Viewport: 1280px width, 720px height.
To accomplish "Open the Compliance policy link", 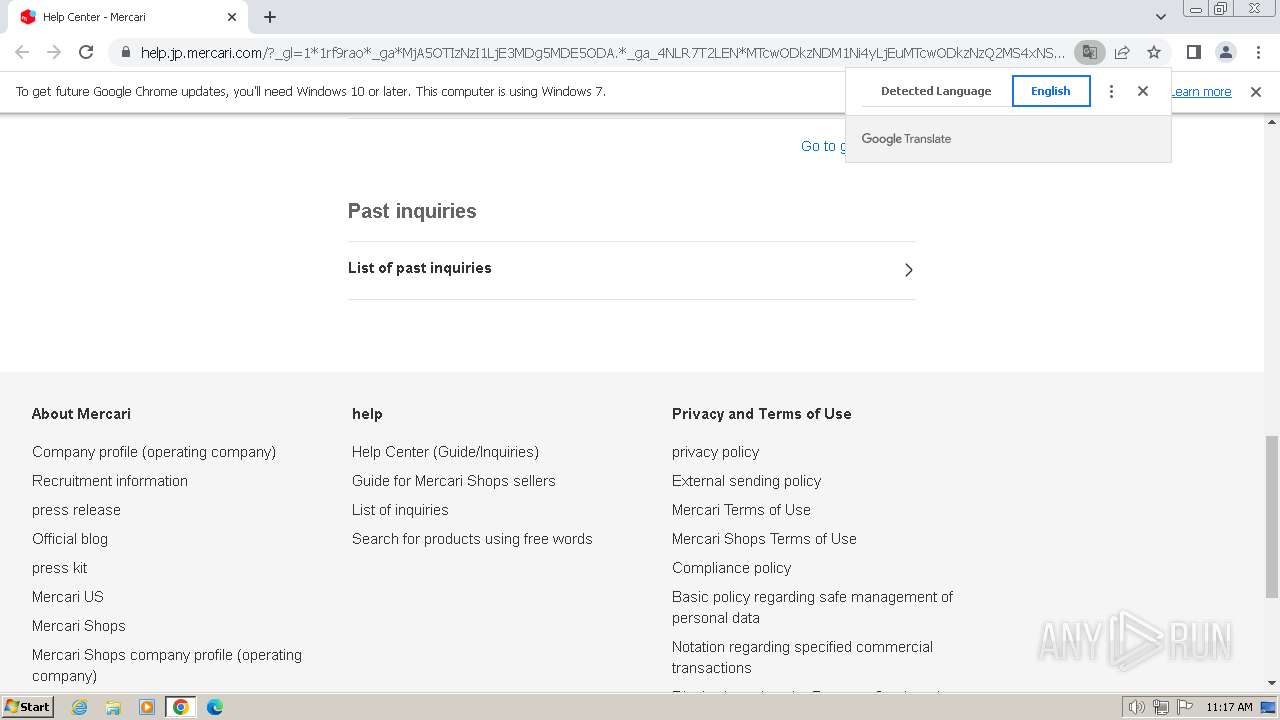I will [731, 568].
